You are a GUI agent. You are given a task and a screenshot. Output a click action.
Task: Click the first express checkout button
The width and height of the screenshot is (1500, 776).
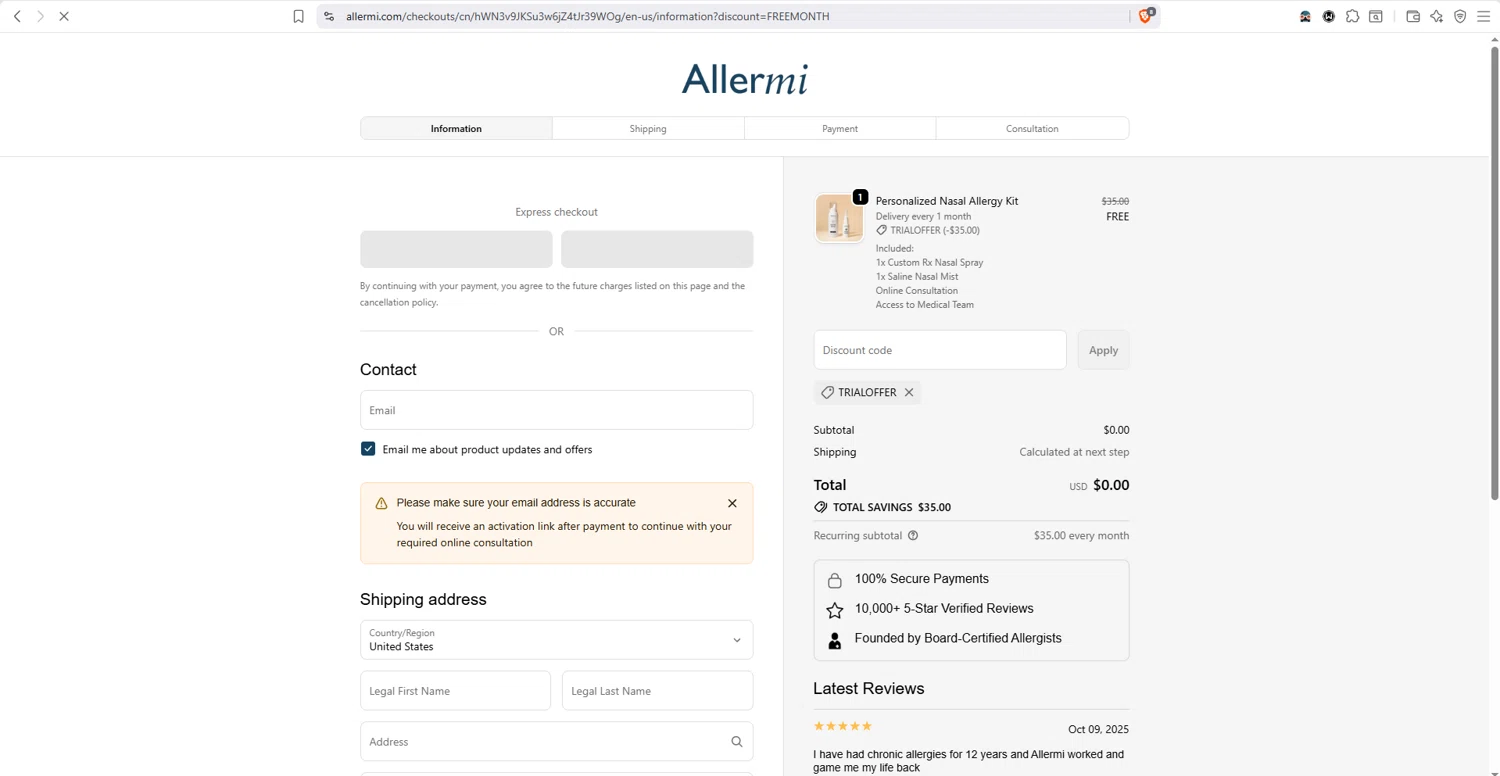[456, 249]
